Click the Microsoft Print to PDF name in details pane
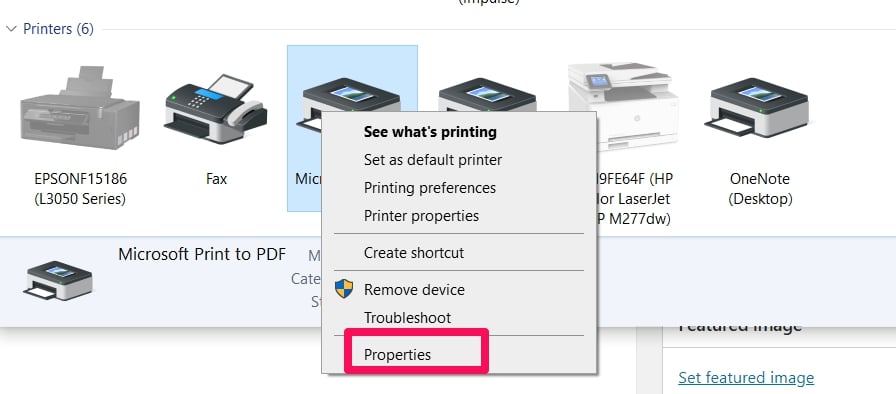This screenshot has width=896, height=394. (x=202, y=254)
